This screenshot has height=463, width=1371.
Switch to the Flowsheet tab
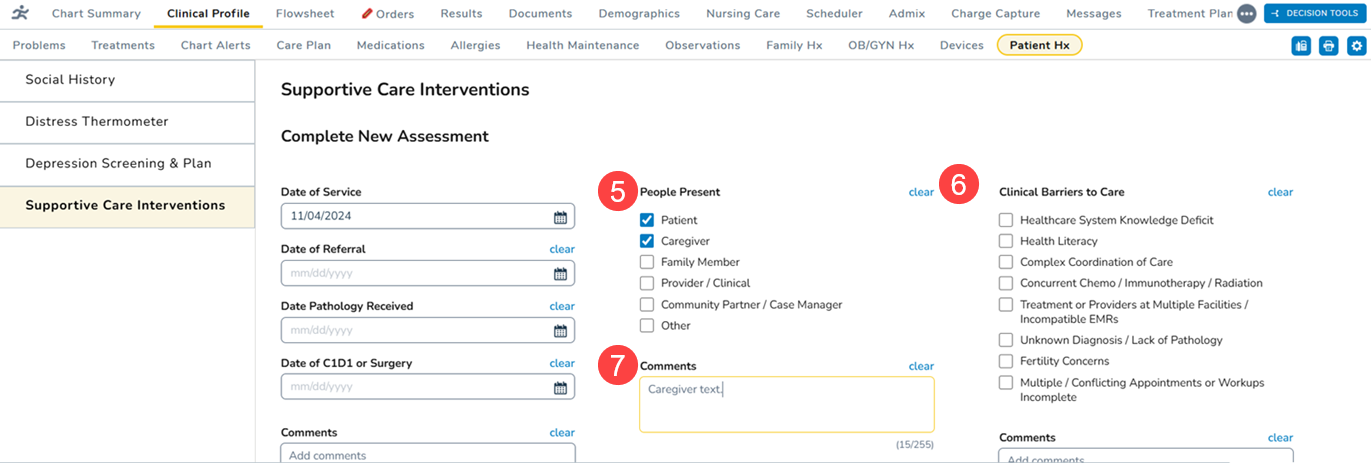[305, 14]
